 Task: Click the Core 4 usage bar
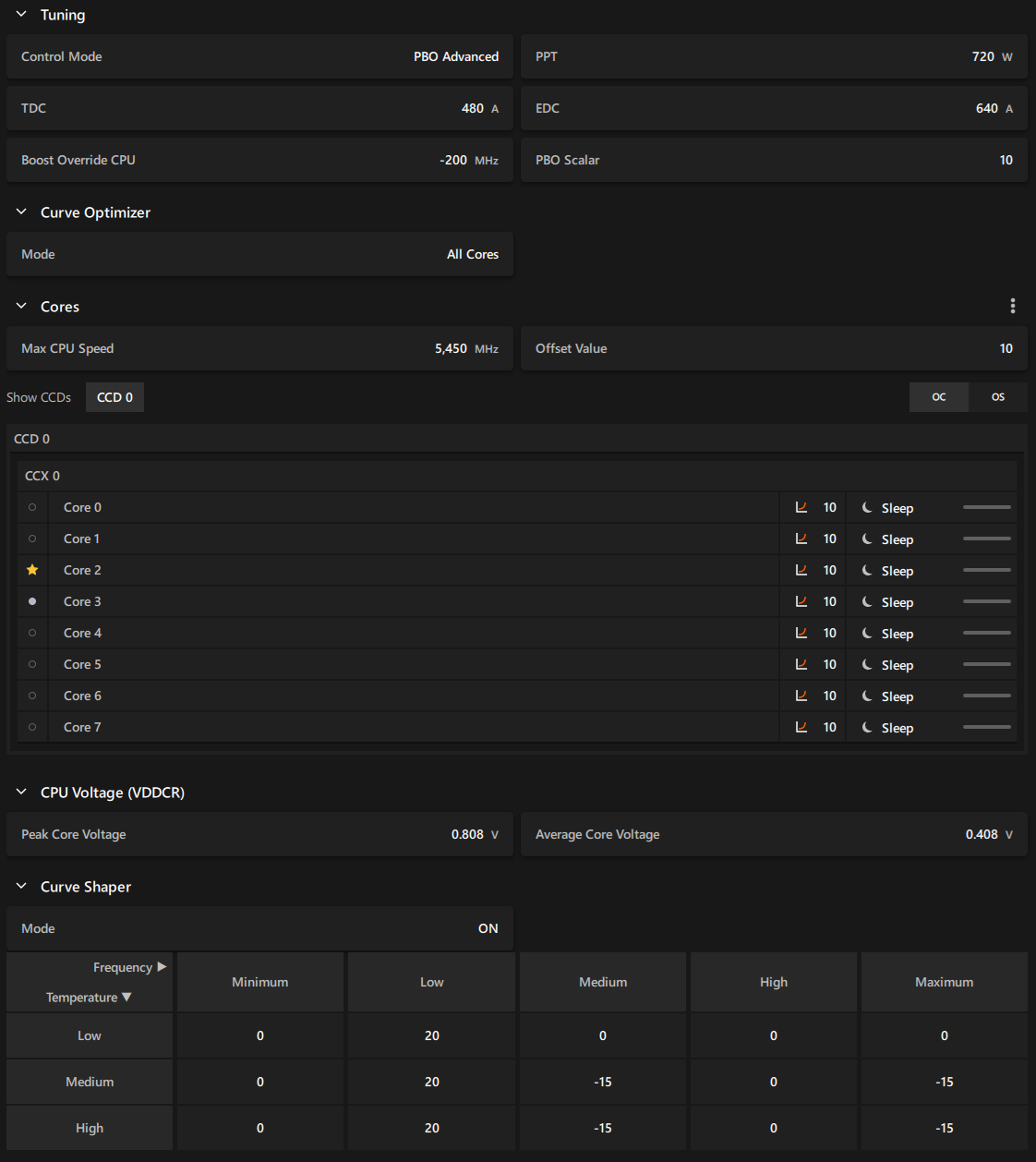987,633
